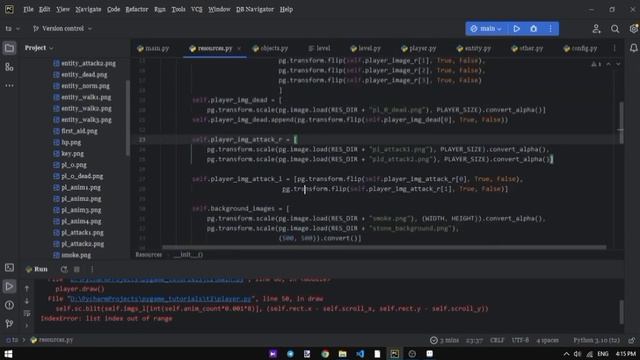
Task: Open the Code With Me user icon
Action: [x=596, y=29]
